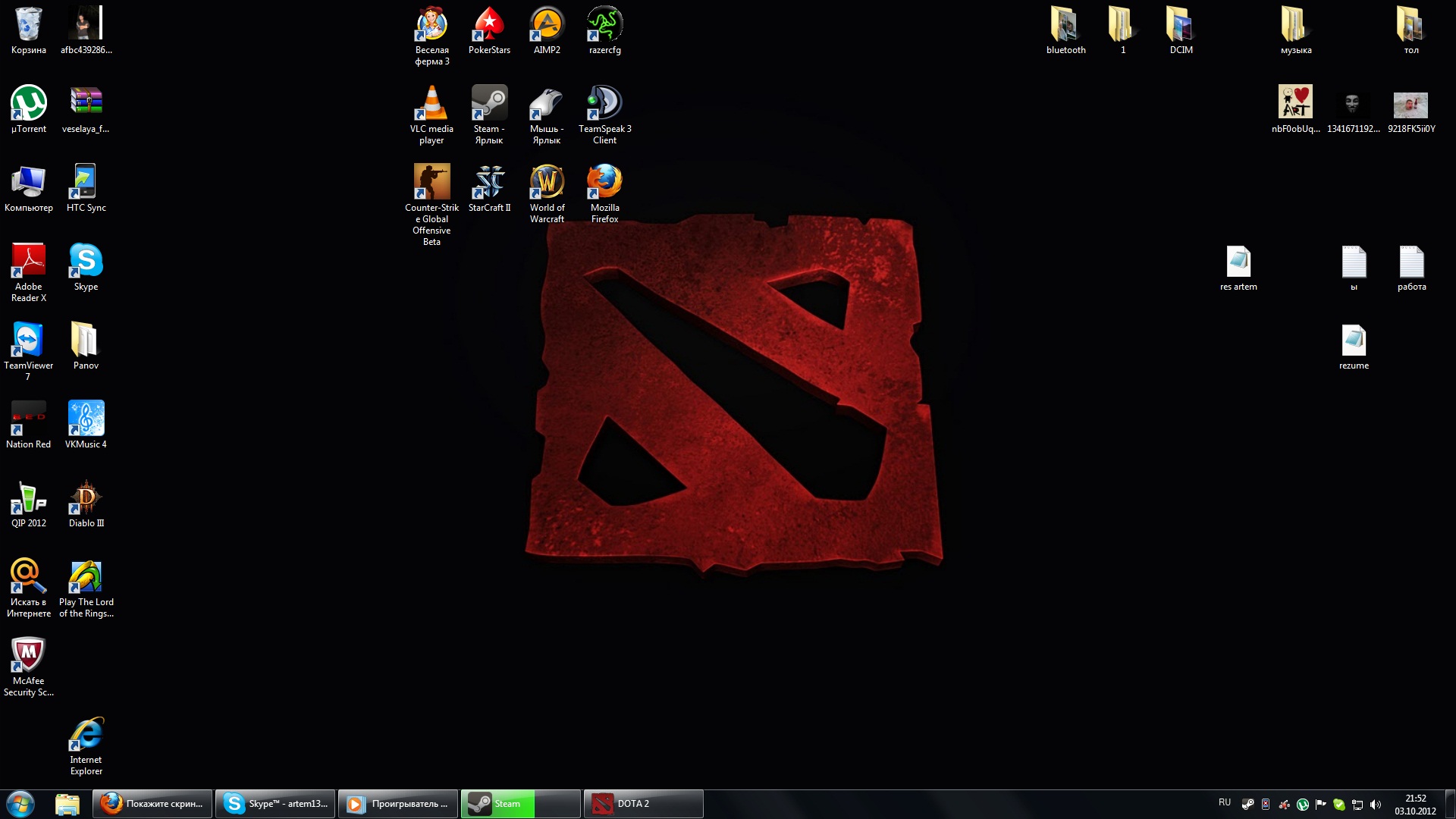This screenshot has width=1456, height=819.
Task: Select the nbF0obUq ART image file
Action: (1297, 109)
